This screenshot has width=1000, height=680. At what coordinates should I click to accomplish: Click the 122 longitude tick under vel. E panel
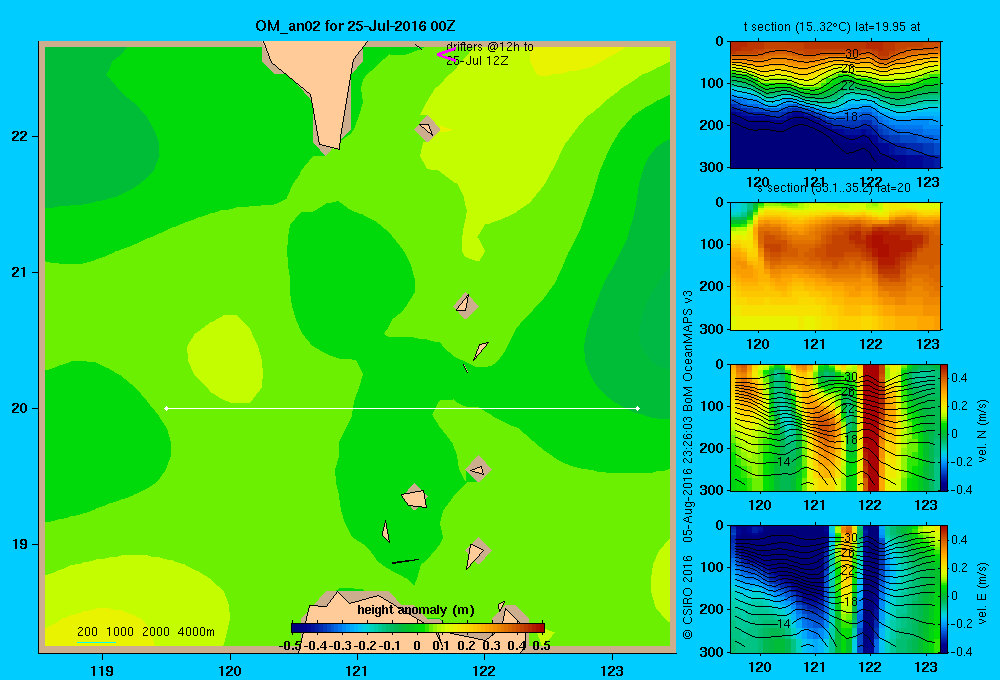point(869,667)
